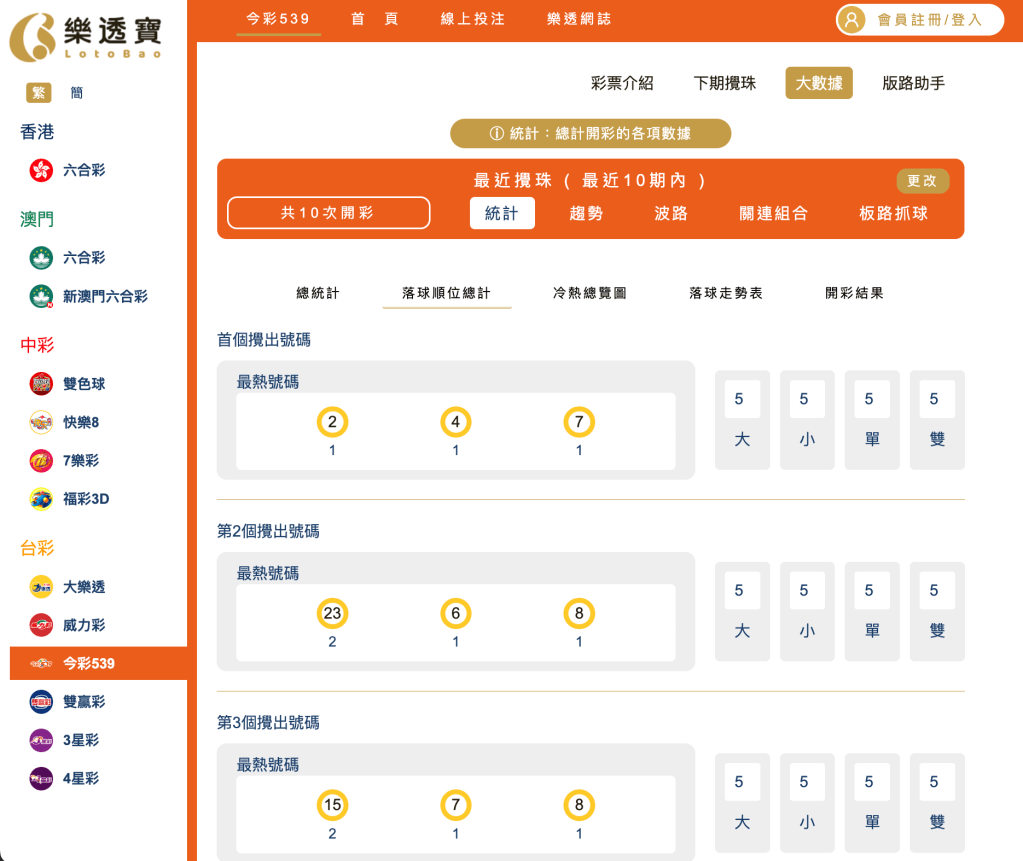
Task: Select the Hong Kong 六合彩 lottery icon
Action: coord(40,170)
